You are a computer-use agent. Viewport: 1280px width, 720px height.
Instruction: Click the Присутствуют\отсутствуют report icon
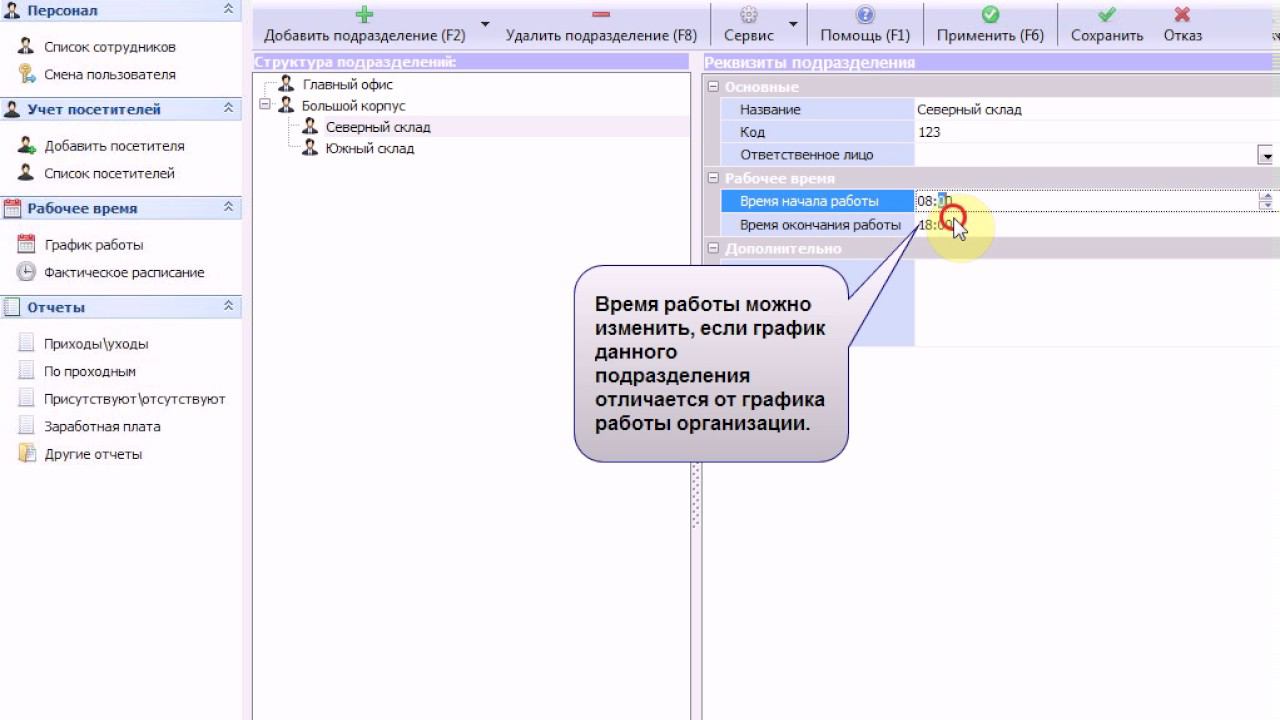tap(26, 398)
